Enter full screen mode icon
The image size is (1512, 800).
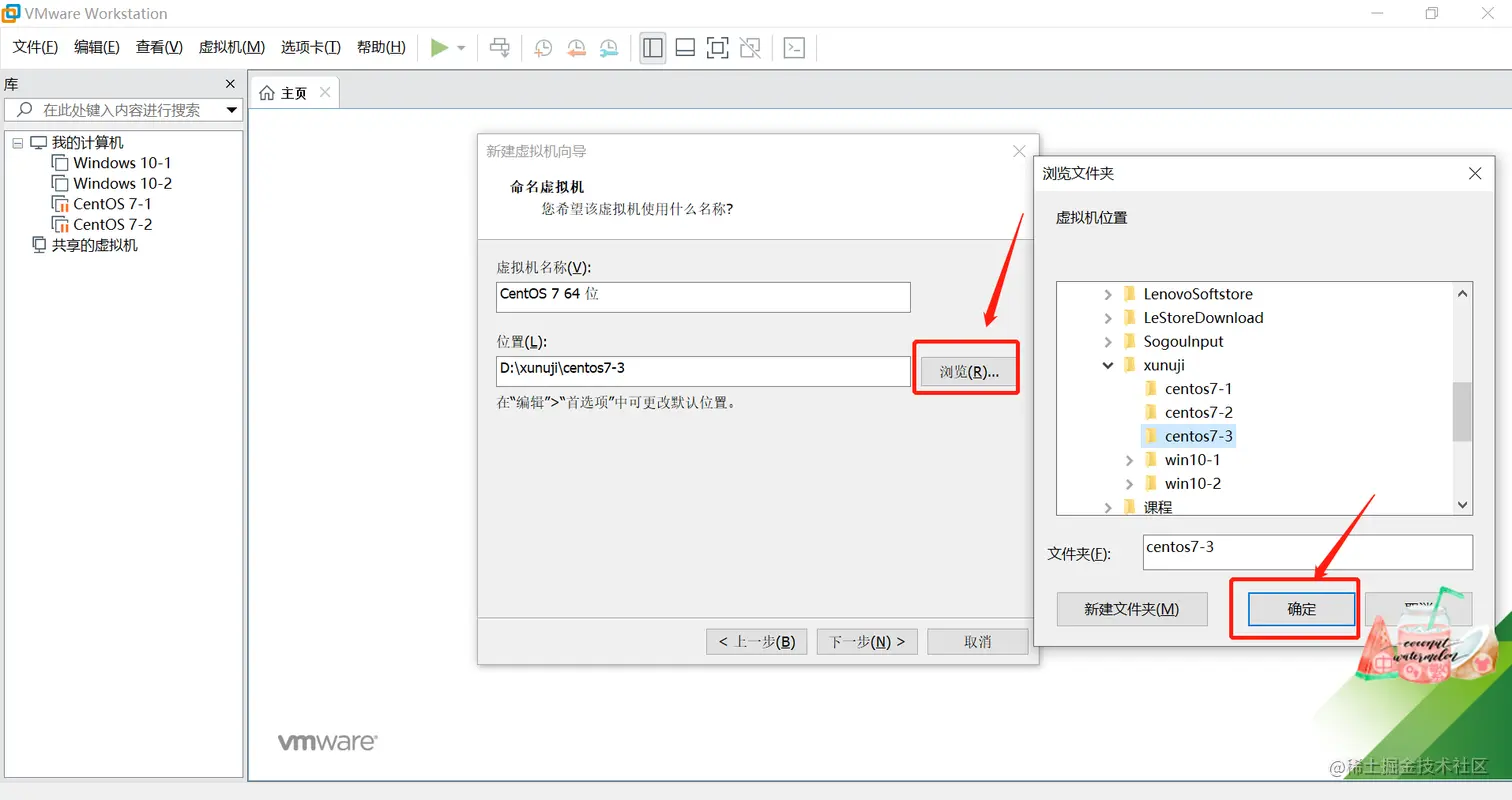(717, 47)
